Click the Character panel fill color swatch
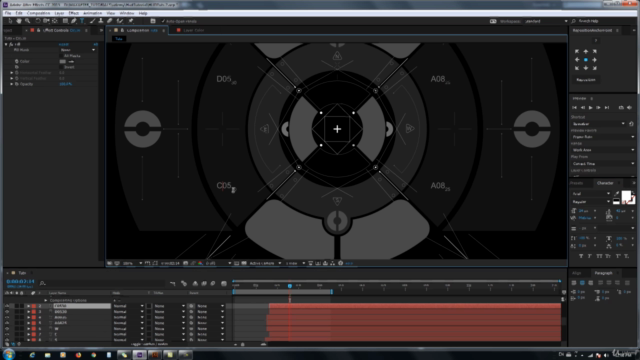 coord(626,196)
